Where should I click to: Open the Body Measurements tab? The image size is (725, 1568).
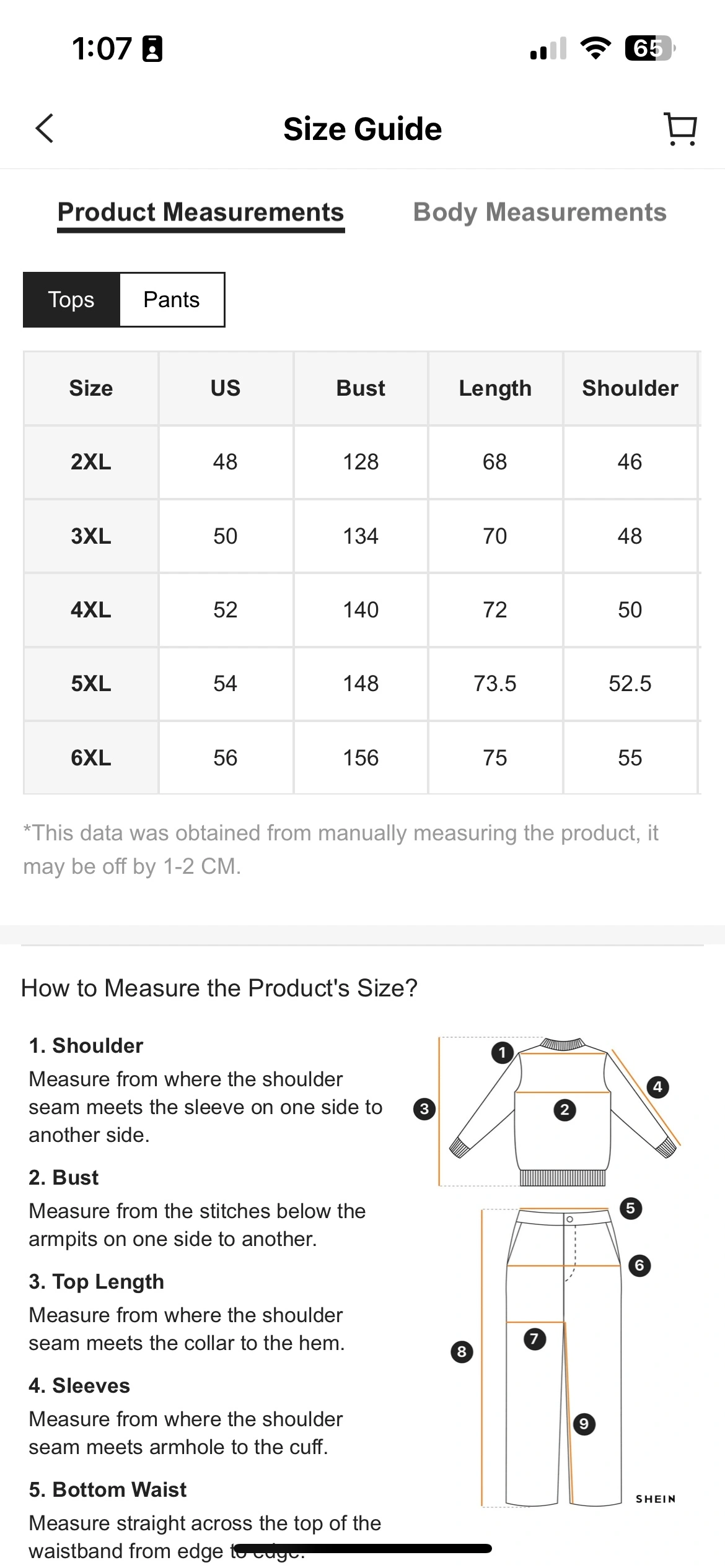point(540,212)
